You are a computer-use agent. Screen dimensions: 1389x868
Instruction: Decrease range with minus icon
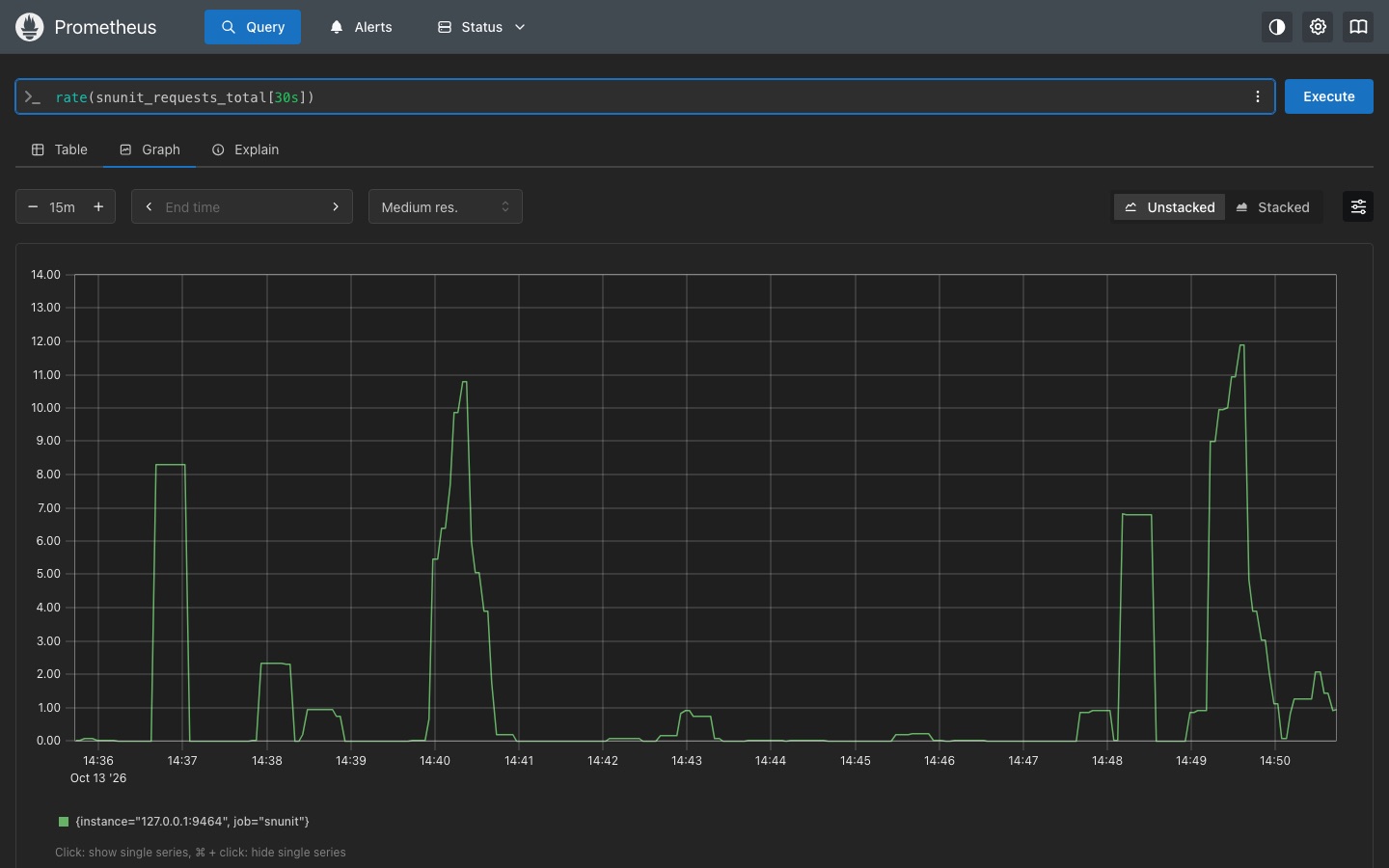point(33,206)
